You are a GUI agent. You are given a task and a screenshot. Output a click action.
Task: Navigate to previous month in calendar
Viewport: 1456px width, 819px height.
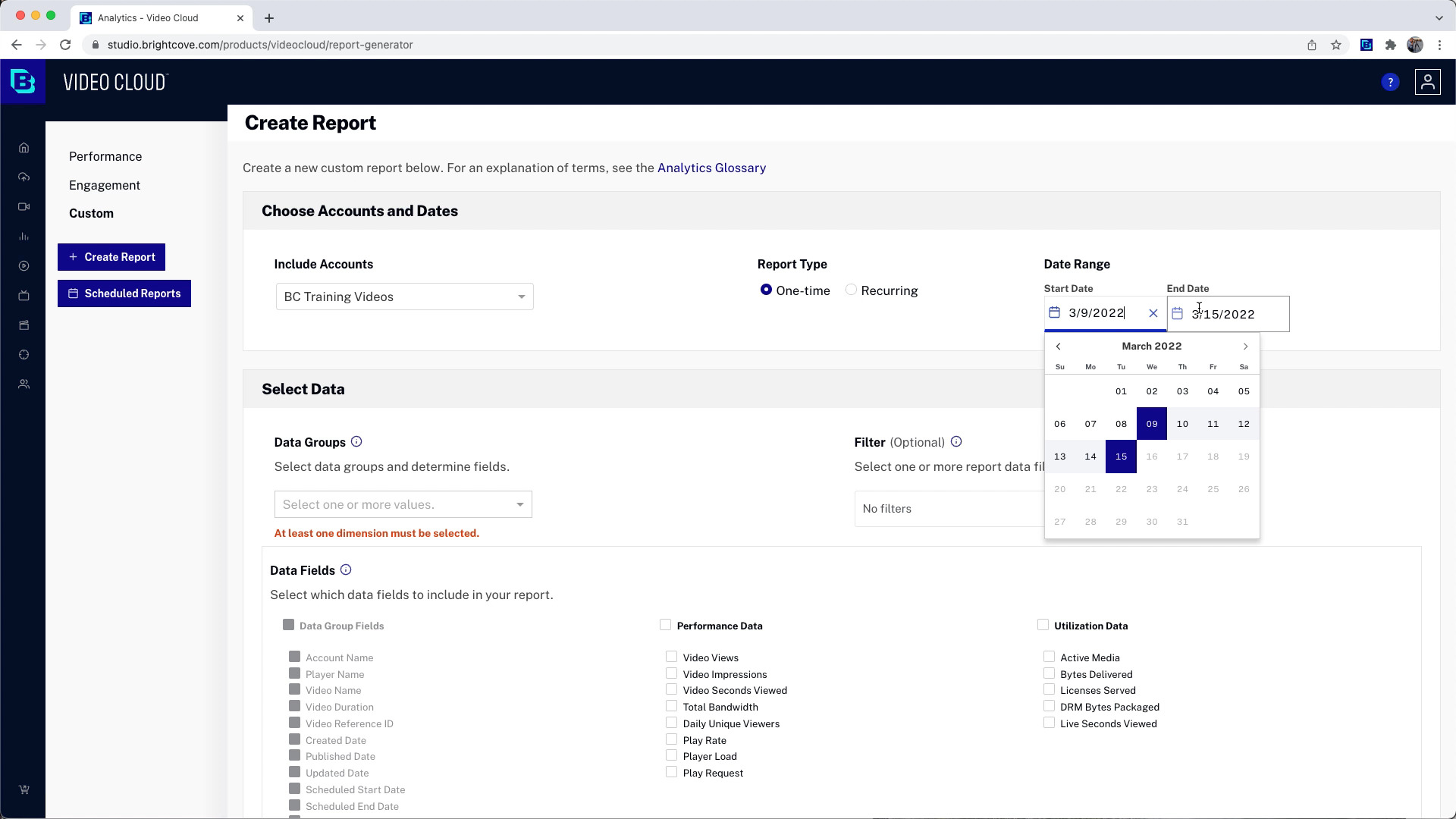coord(1058,346)
